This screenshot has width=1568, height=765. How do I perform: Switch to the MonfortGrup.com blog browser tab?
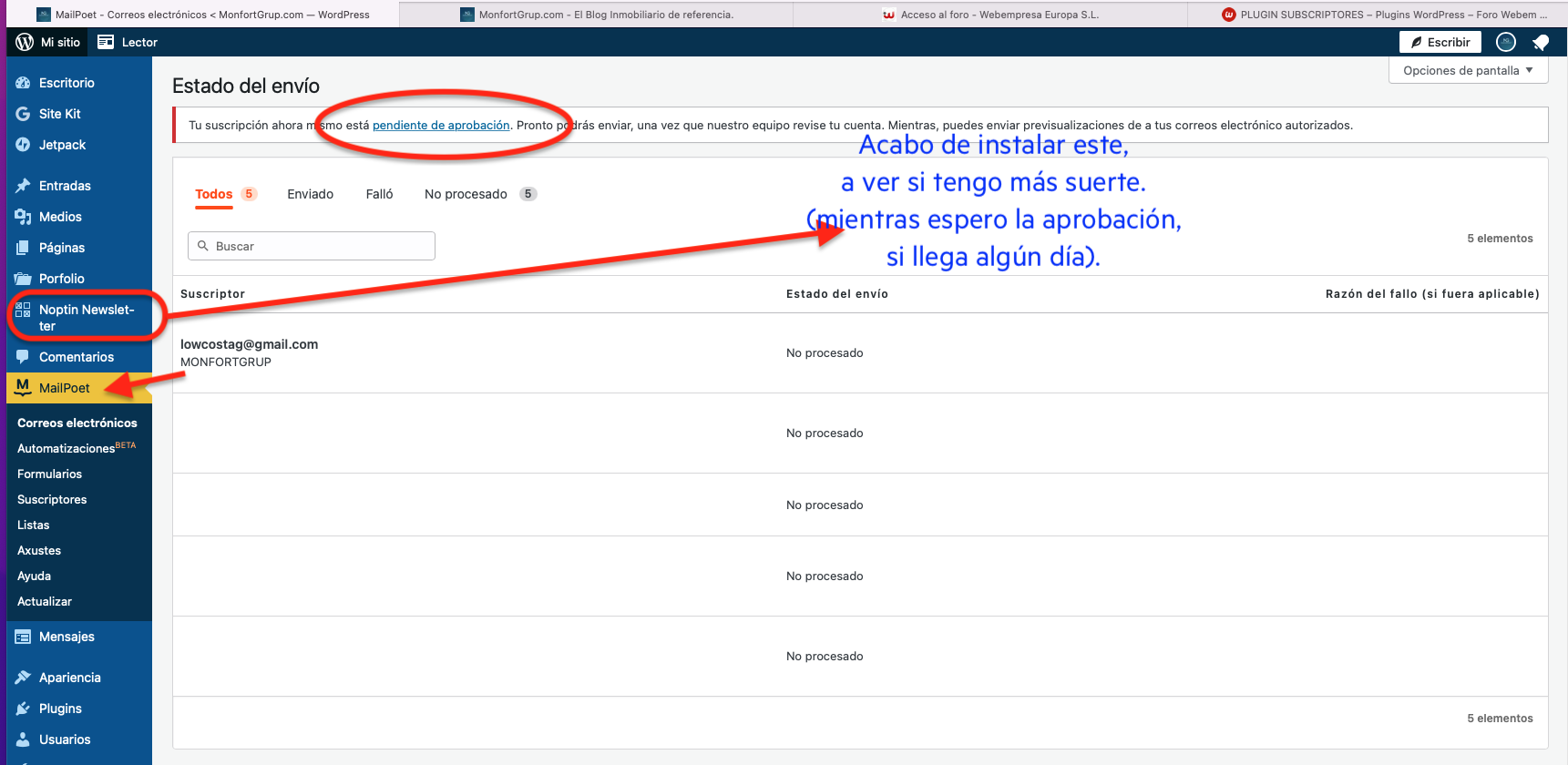[597, 15]
